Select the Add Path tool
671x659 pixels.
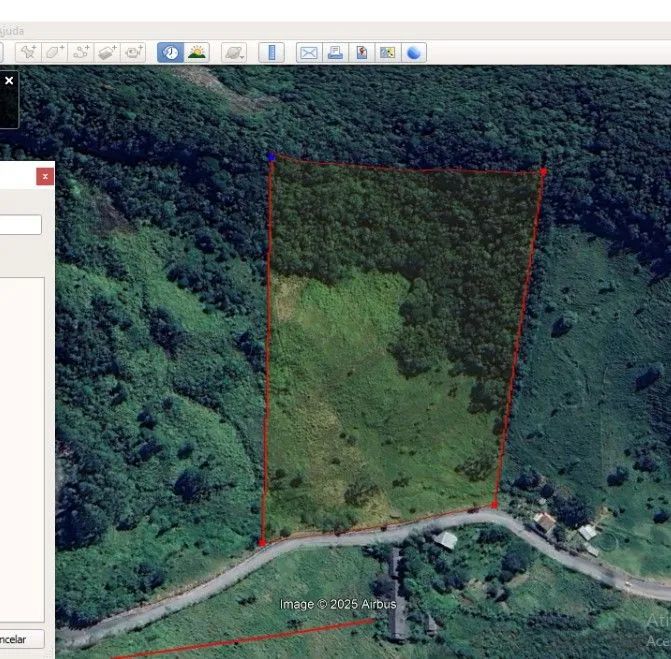[81, 52]
